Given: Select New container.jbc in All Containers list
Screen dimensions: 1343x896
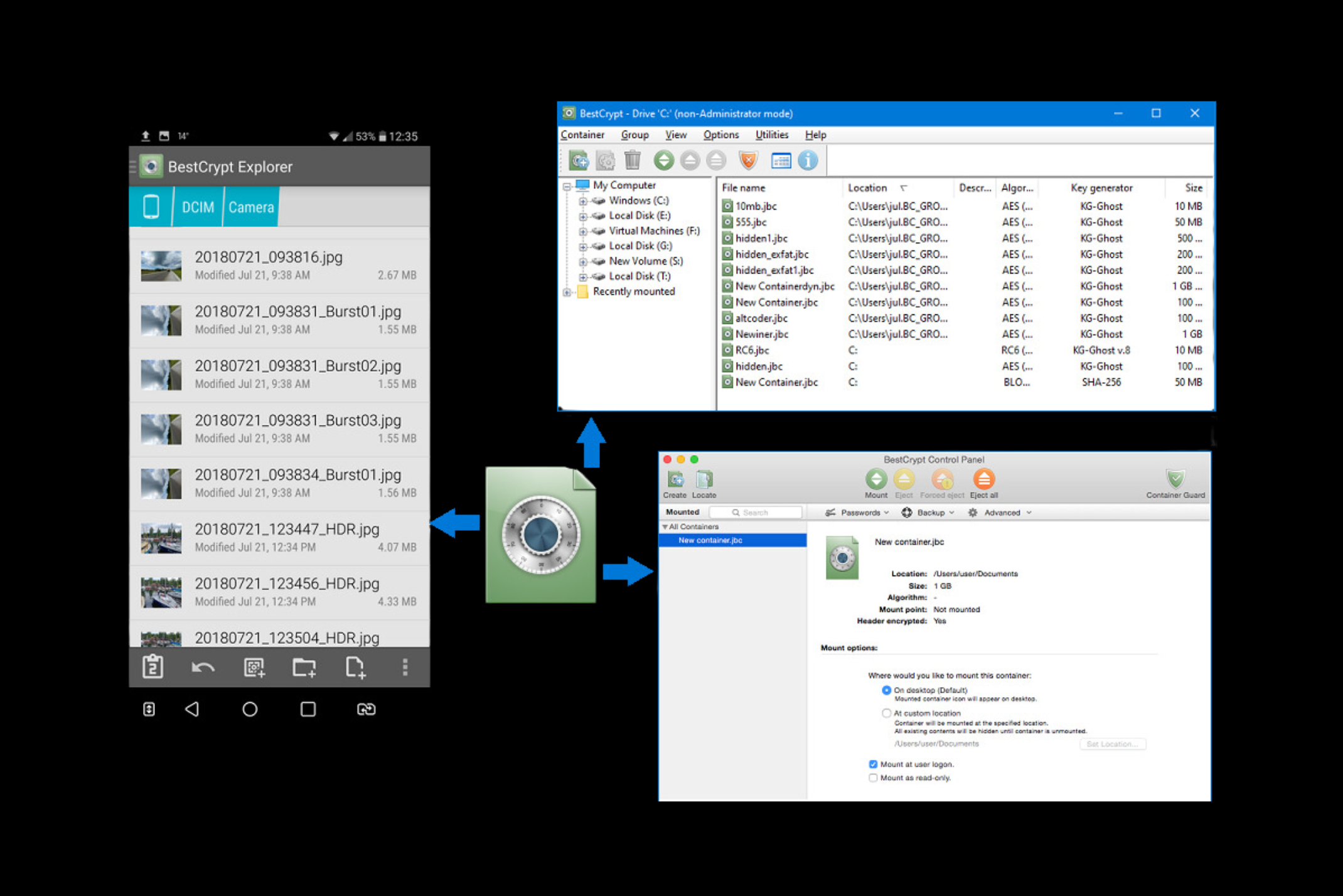Looking at the screenshot, I should (x=732, y=540).
